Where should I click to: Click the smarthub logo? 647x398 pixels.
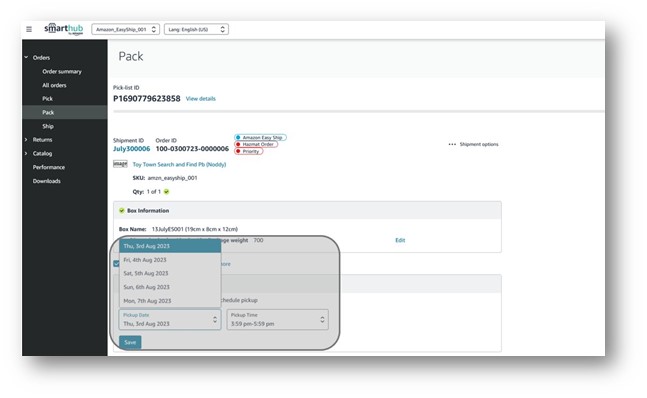[64, 29]
